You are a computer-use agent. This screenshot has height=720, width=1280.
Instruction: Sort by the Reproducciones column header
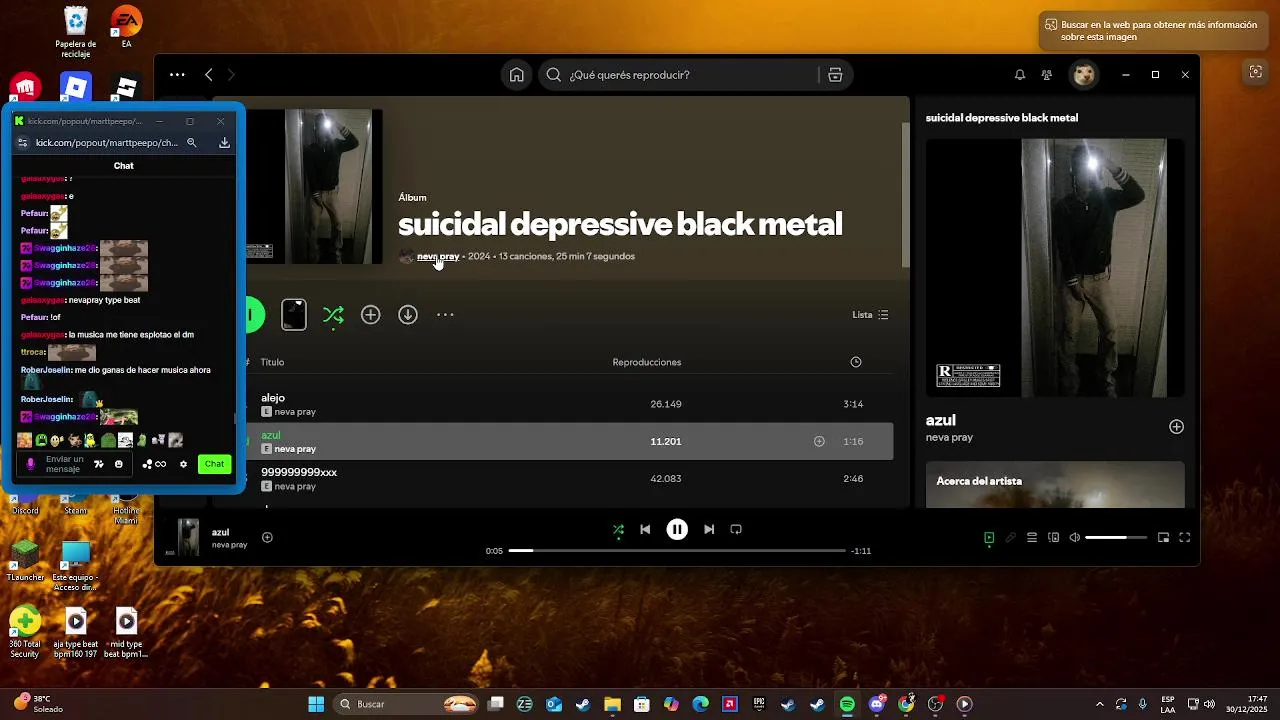[647, 362]
